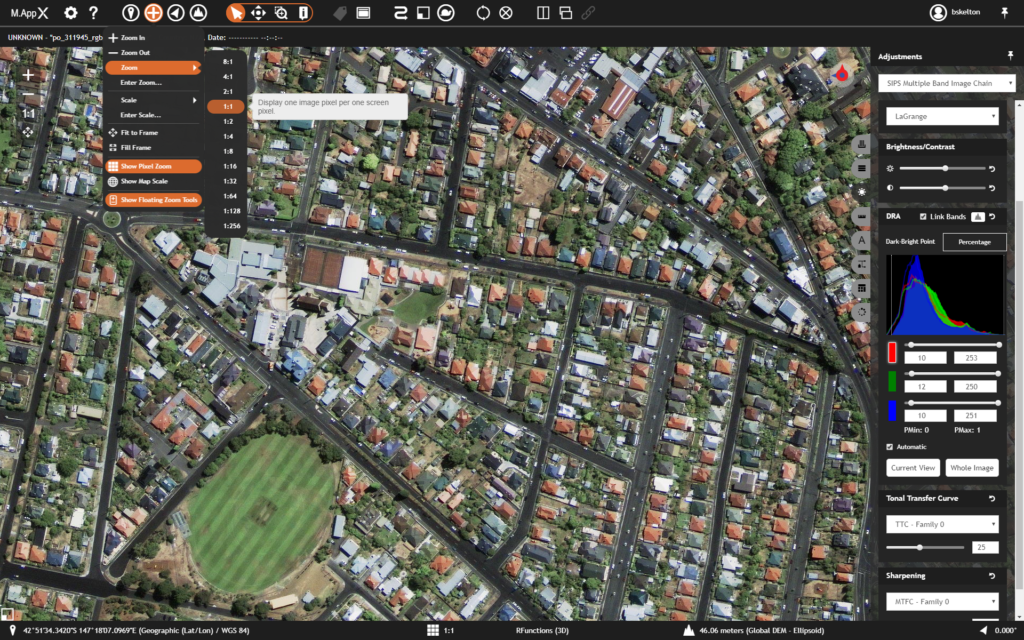This screenshot has width=1024, height=640.
Task: Toggle the Link Bands checkbox in DRA
Action: coord(923,217)
